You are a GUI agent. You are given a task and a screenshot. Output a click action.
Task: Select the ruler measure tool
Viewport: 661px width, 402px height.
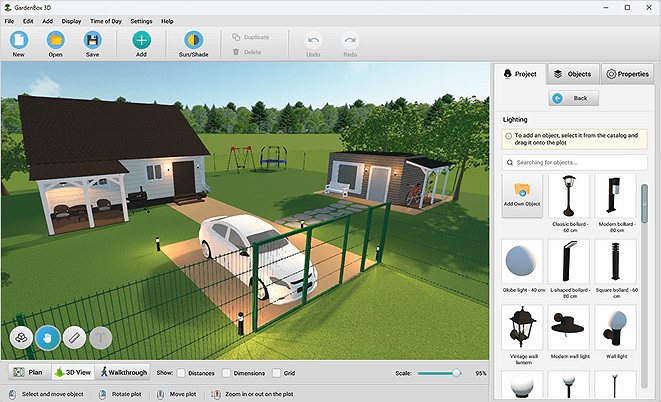[x=74, y=338]
